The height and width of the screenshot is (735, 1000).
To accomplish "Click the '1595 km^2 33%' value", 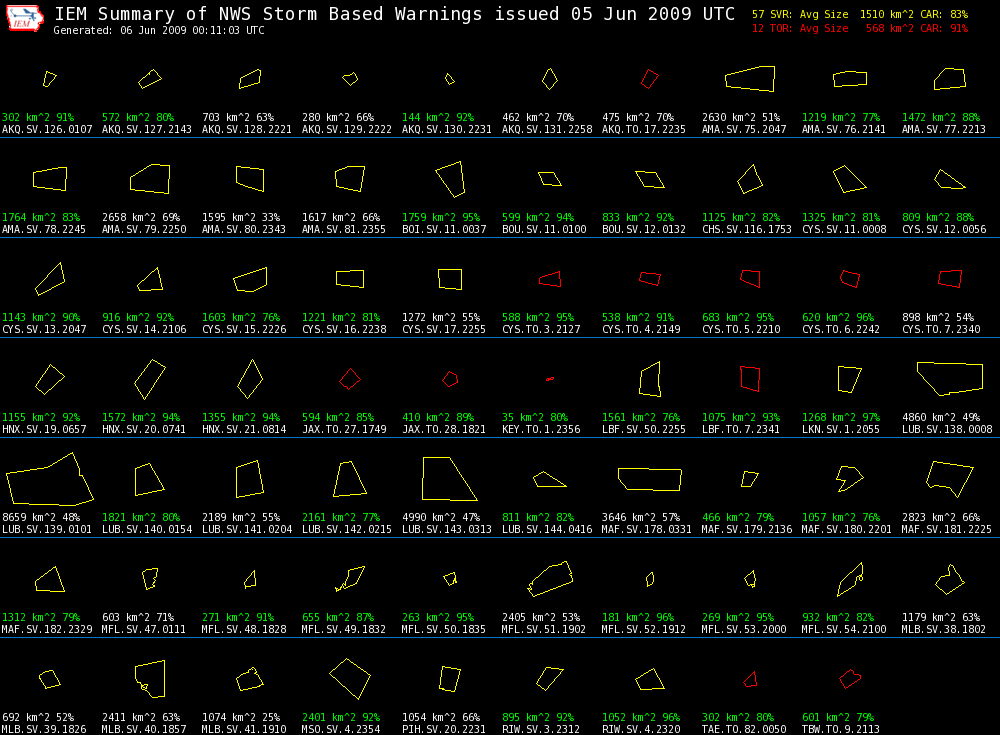I will tap(241, 218).
